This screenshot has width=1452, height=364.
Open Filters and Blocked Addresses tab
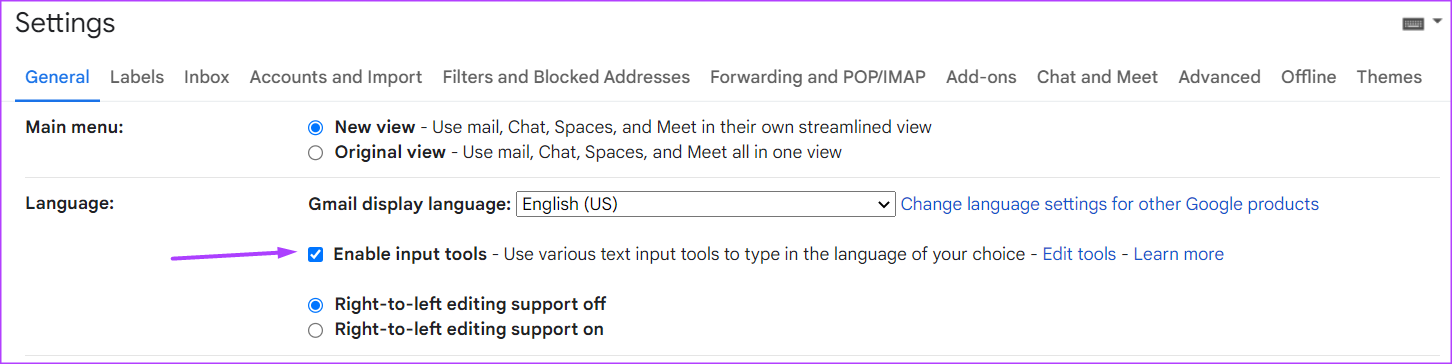[x=566, y=77]
